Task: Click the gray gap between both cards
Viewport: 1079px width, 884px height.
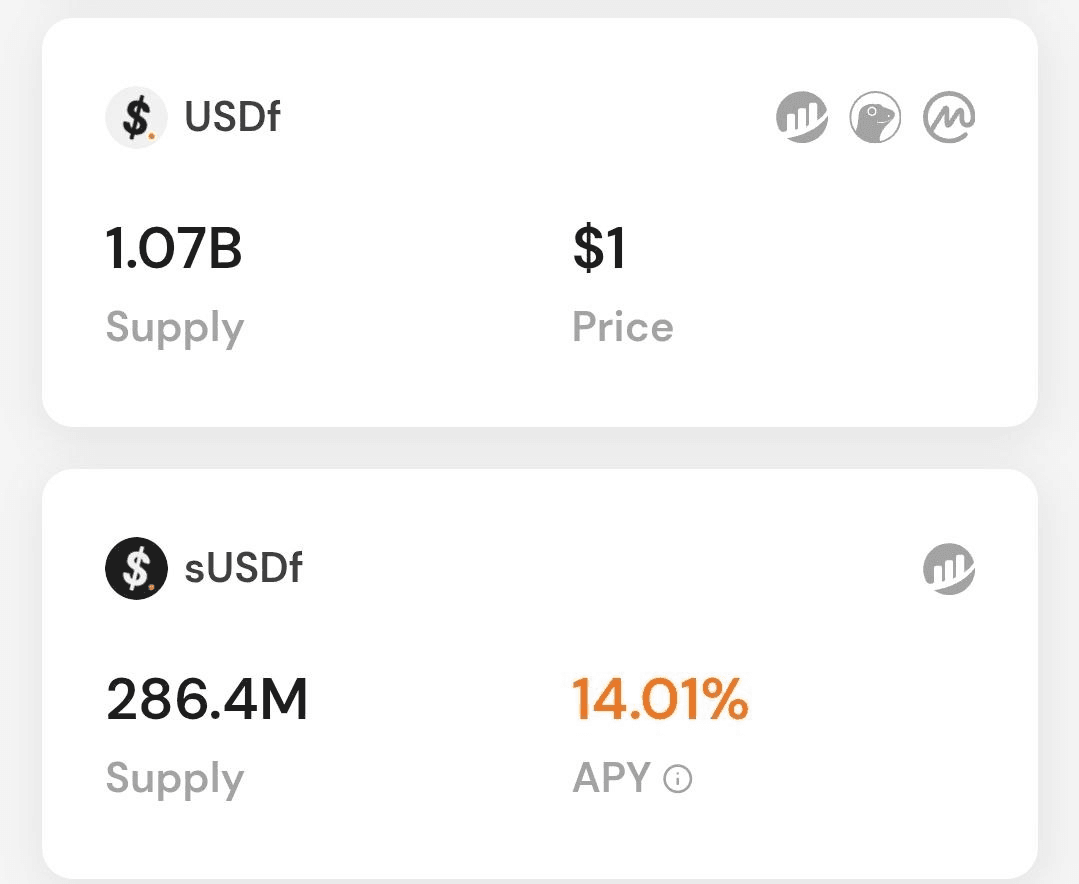Action: pos(540,448)
